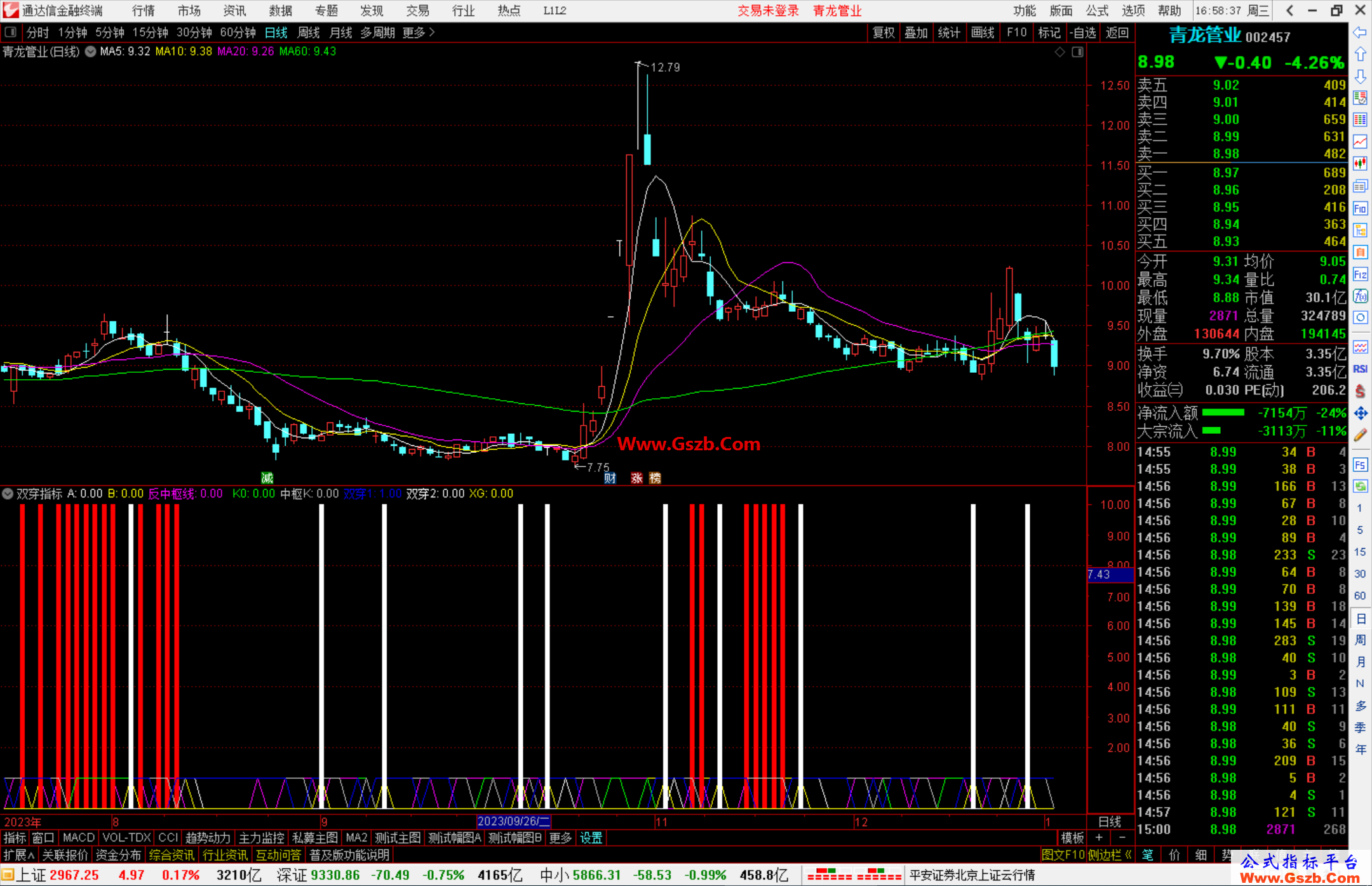Click the blue four-way move arrows icon

click(1360, 413)
